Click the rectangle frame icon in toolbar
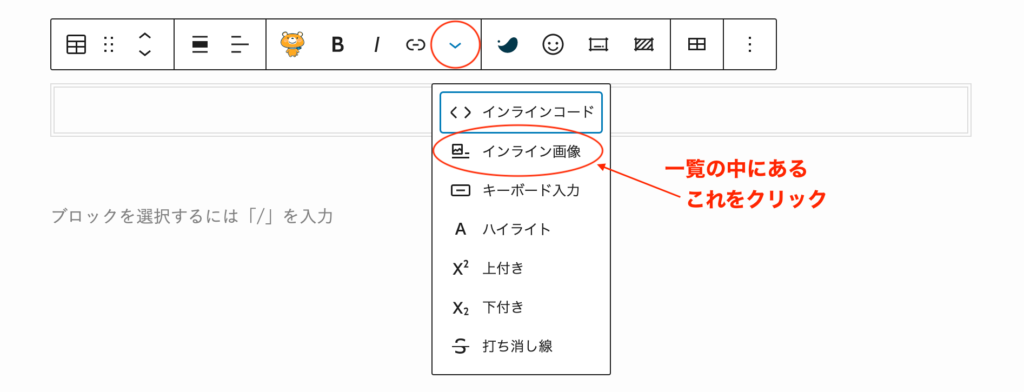The image size is (1024, 392). [598, 44]
